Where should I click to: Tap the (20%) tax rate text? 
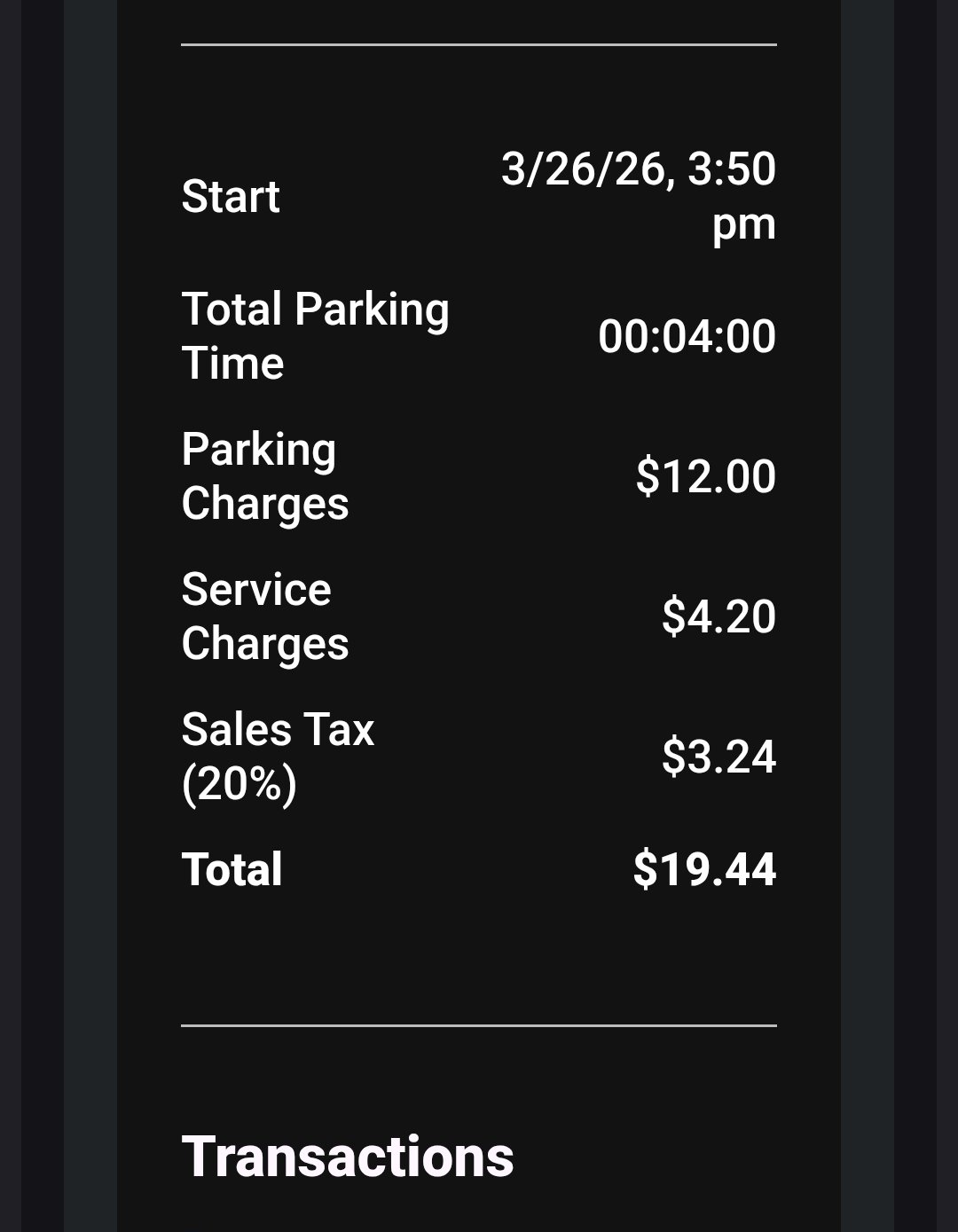tap(239, 784)
